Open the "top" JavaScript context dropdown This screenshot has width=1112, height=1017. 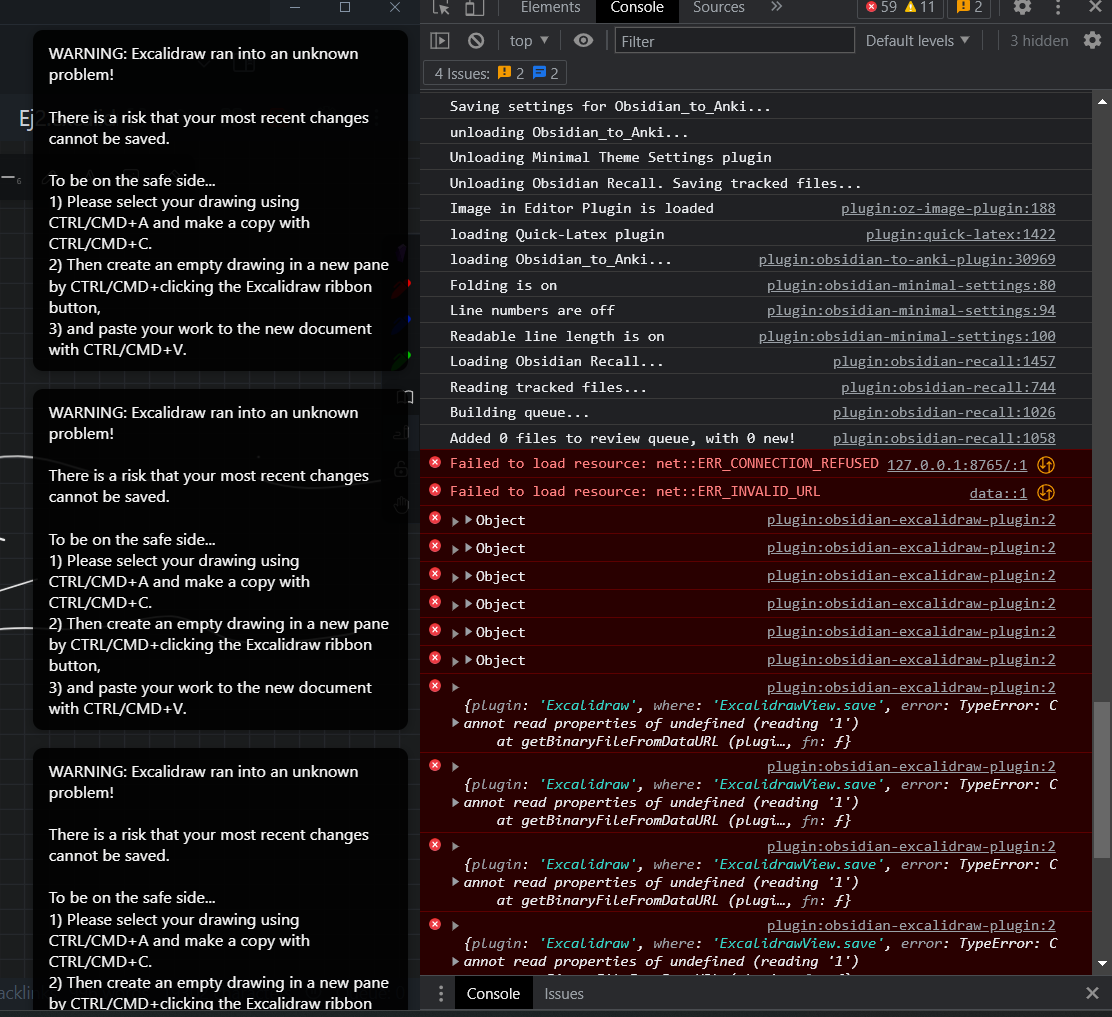pos(527,40)
